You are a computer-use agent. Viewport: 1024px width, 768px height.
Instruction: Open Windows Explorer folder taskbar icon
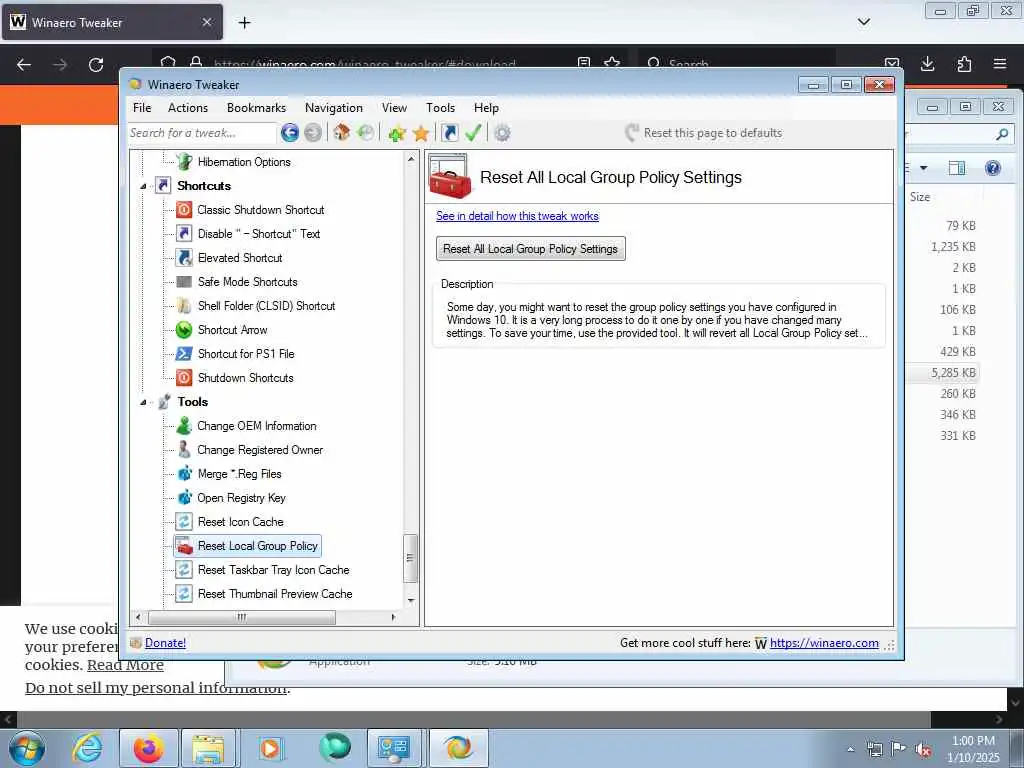pyautogui.click(x=208, y=748)
